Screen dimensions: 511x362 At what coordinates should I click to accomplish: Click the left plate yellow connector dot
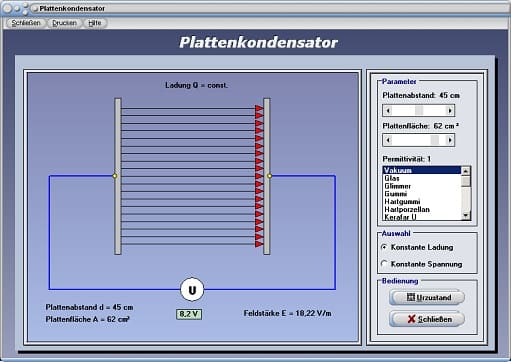[115, 176]
